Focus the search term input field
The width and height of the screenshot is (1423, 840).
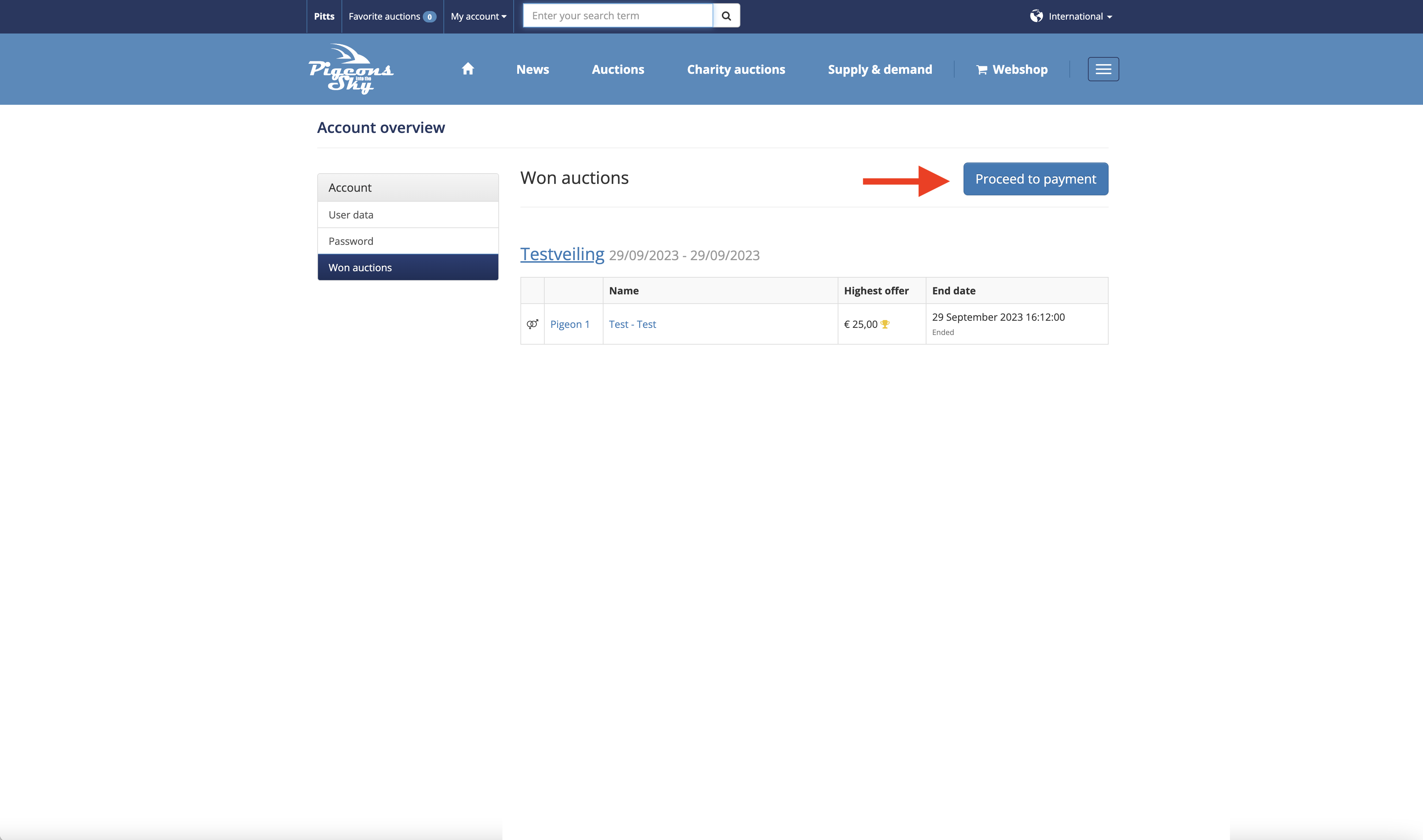point(617,16)
